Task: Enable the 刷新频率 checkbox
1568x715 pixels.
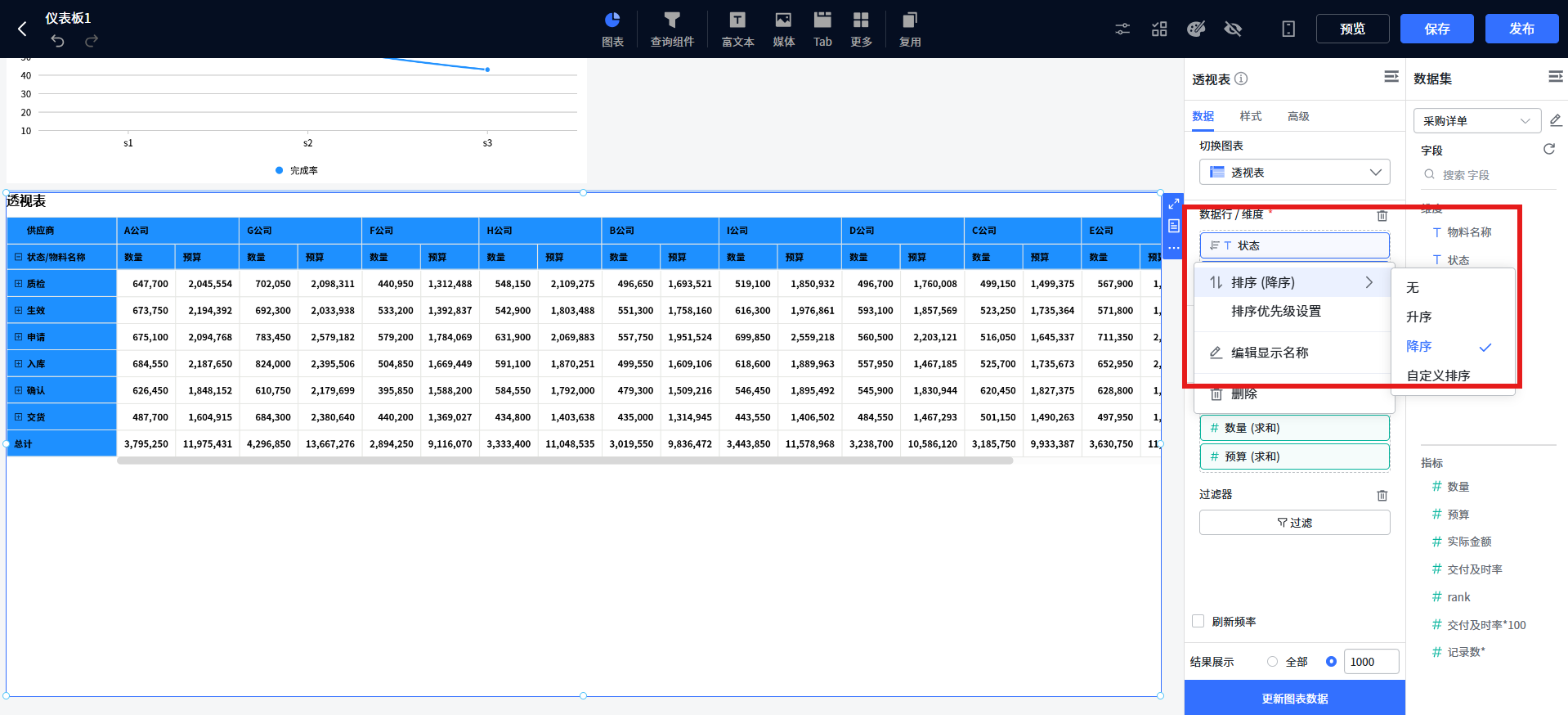Action: click(x=1198, y=621)
